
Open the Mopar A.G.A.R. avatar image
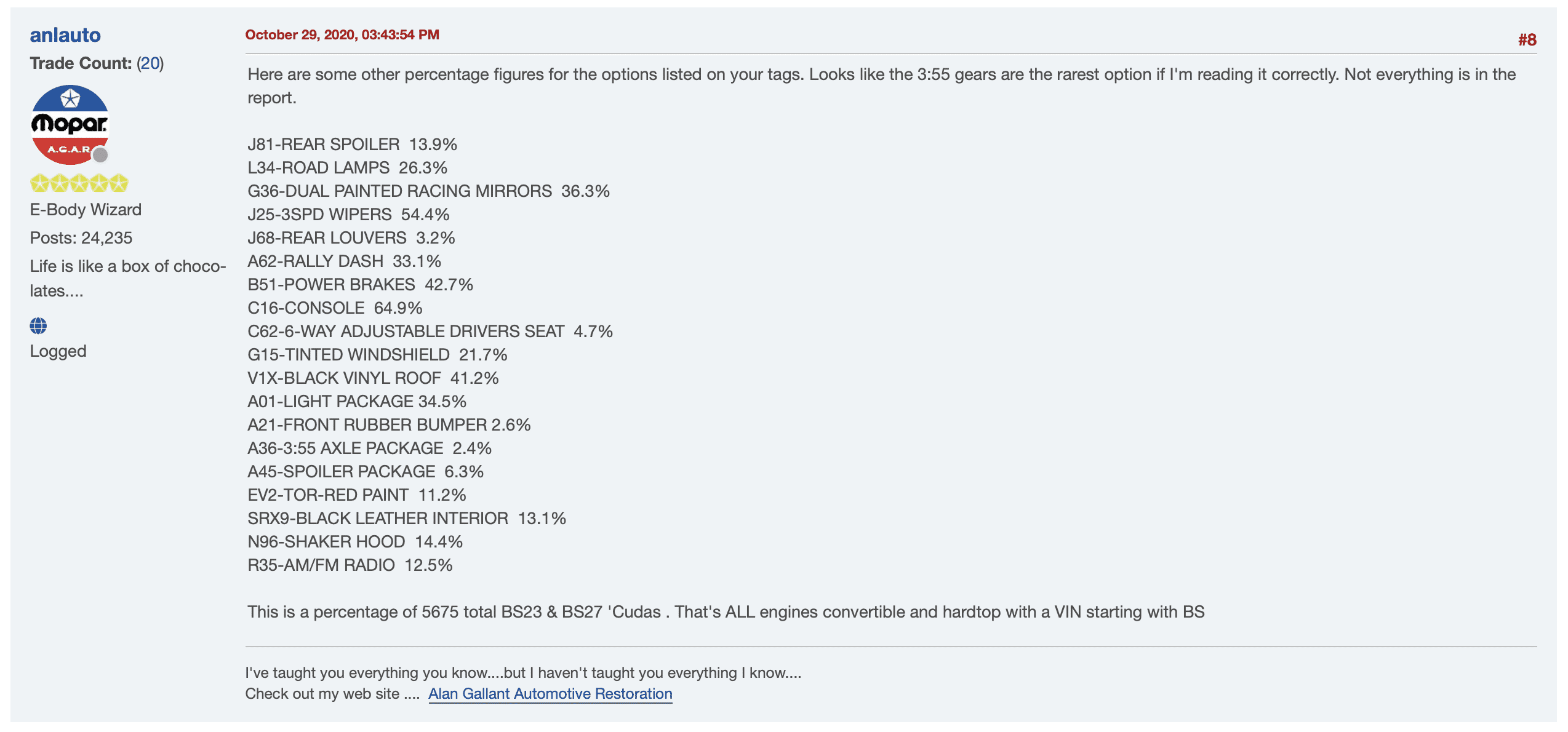pos(70,125)
